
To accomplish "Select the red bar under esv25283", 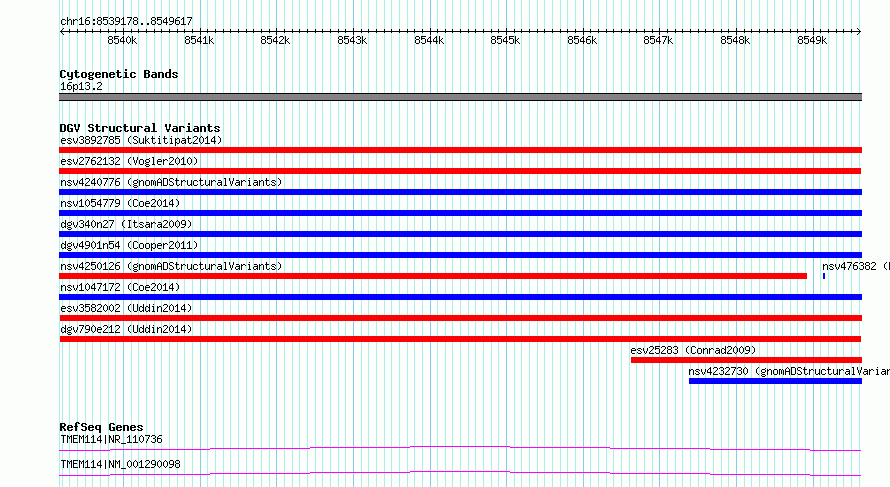I will pos(746,360).
